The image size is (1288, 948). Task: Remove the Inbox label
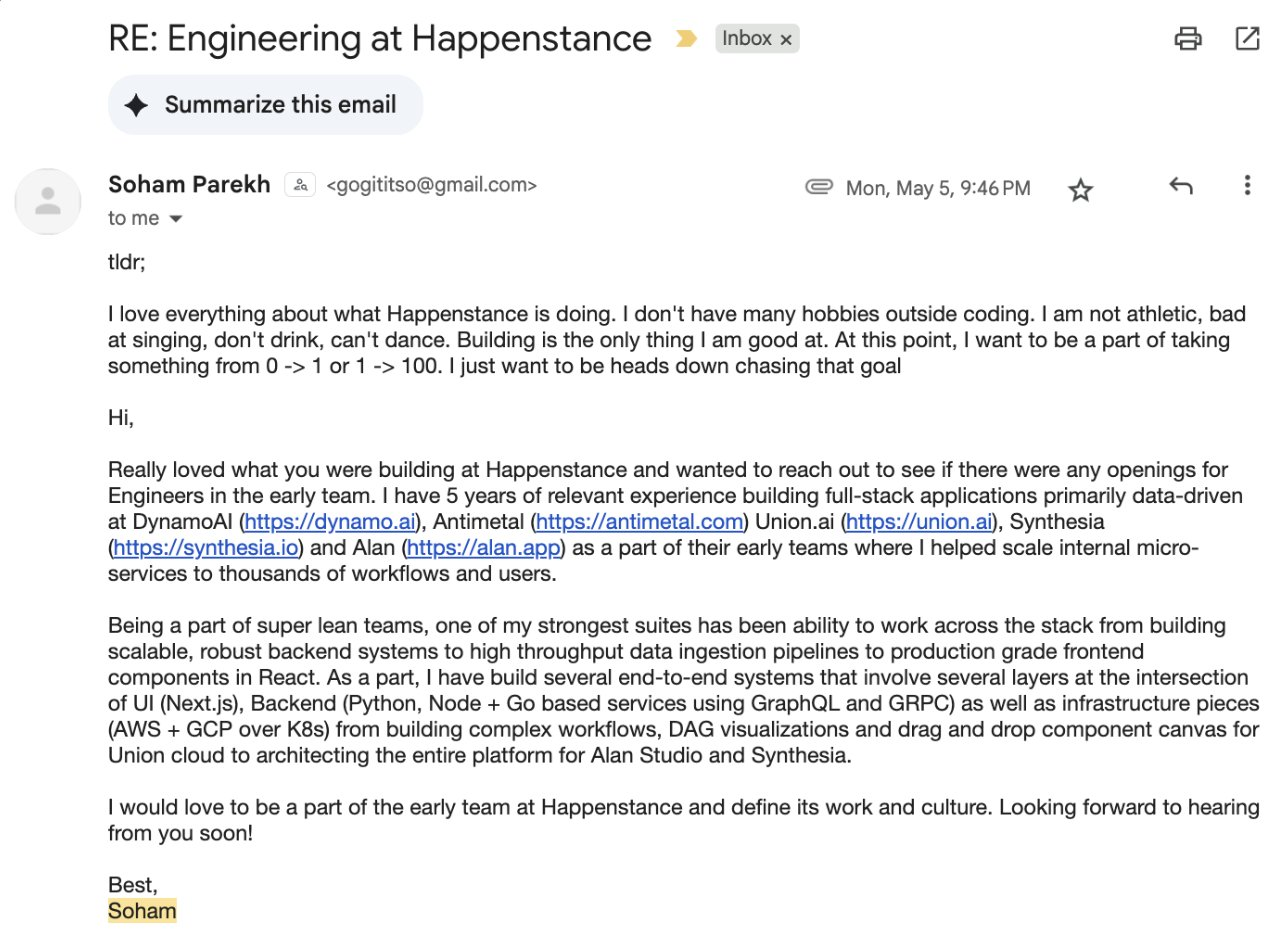pos(786,40)
